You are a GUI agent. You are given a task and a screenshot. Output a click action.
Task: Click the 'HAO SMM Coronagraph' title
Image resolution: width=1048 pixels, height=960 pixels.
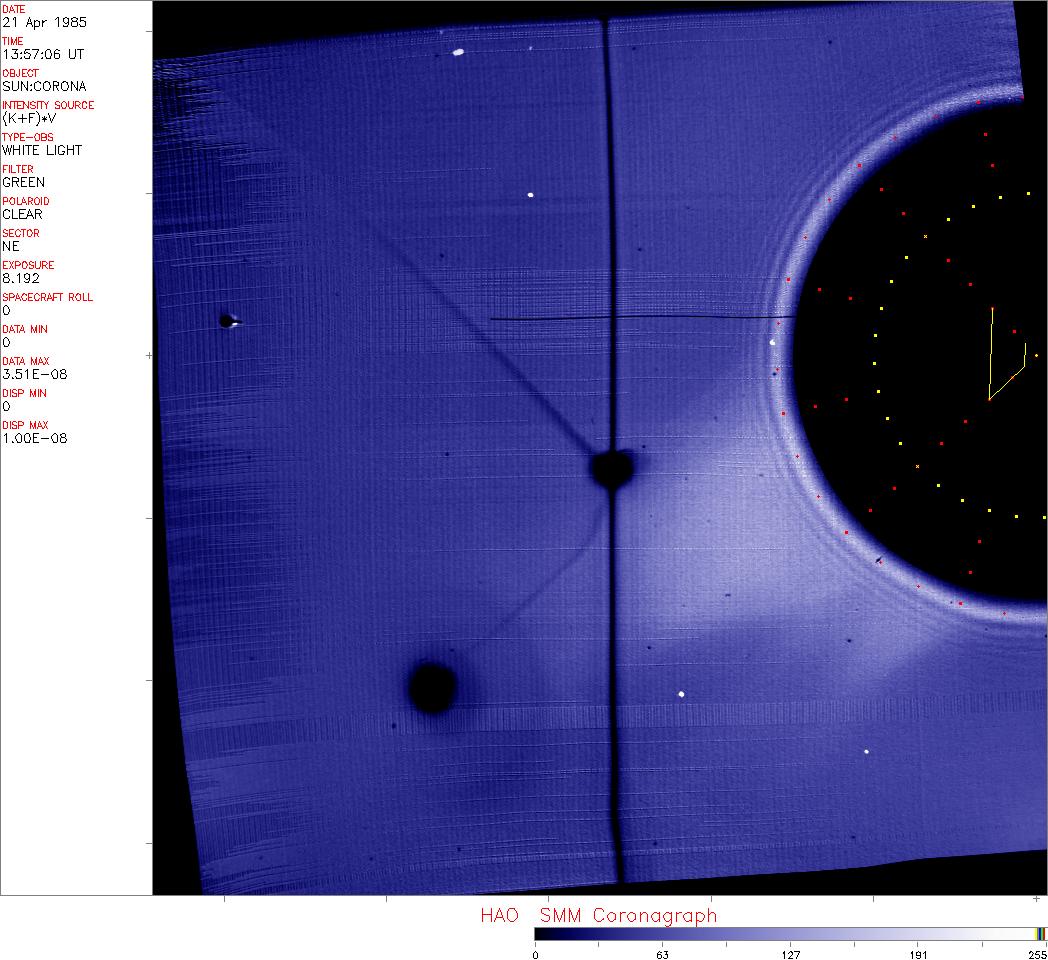click(x=598, y=915)
